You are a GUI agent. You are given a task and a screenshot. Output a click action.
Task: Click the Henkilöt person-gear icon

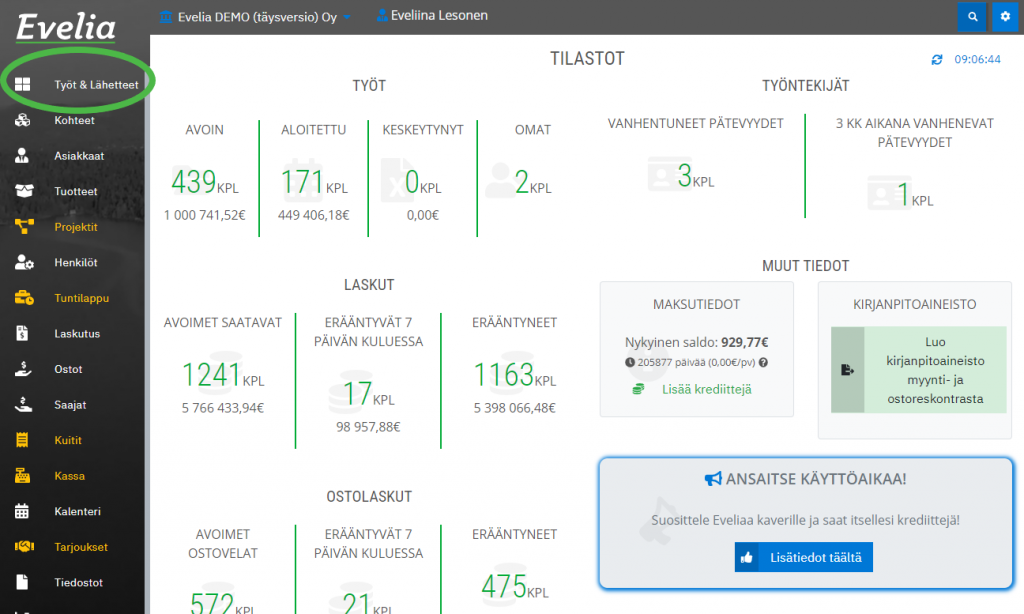click(x=24, y=262)
